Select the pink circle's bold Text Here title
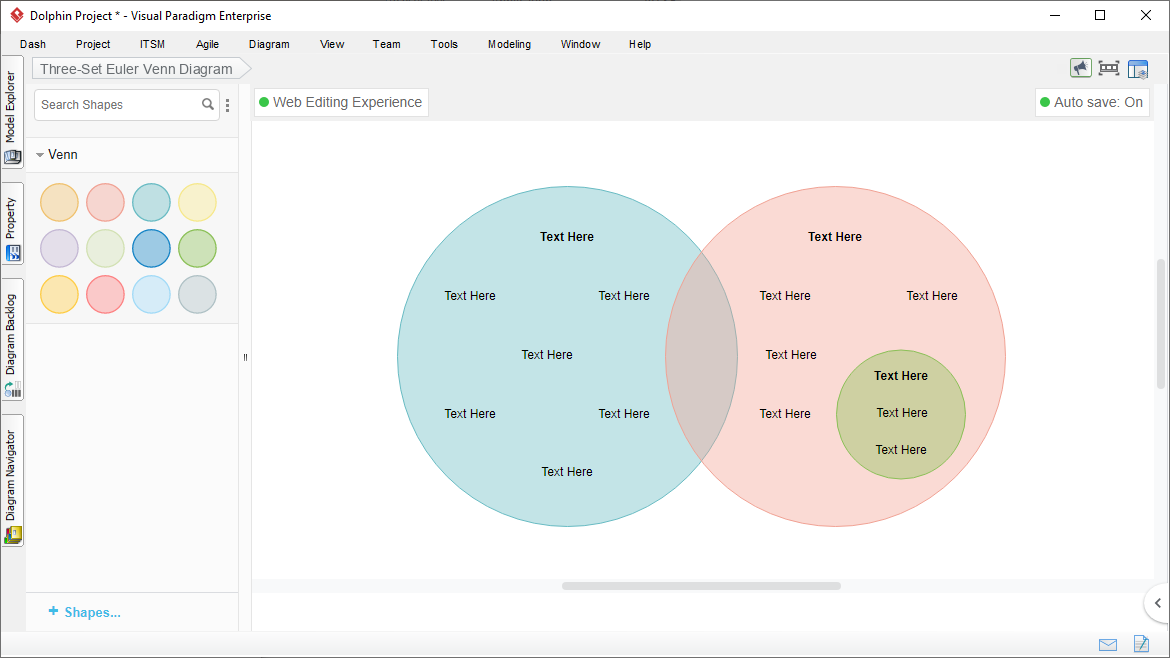The width and height of the screenshot is (1170, 658). point(835,236)
